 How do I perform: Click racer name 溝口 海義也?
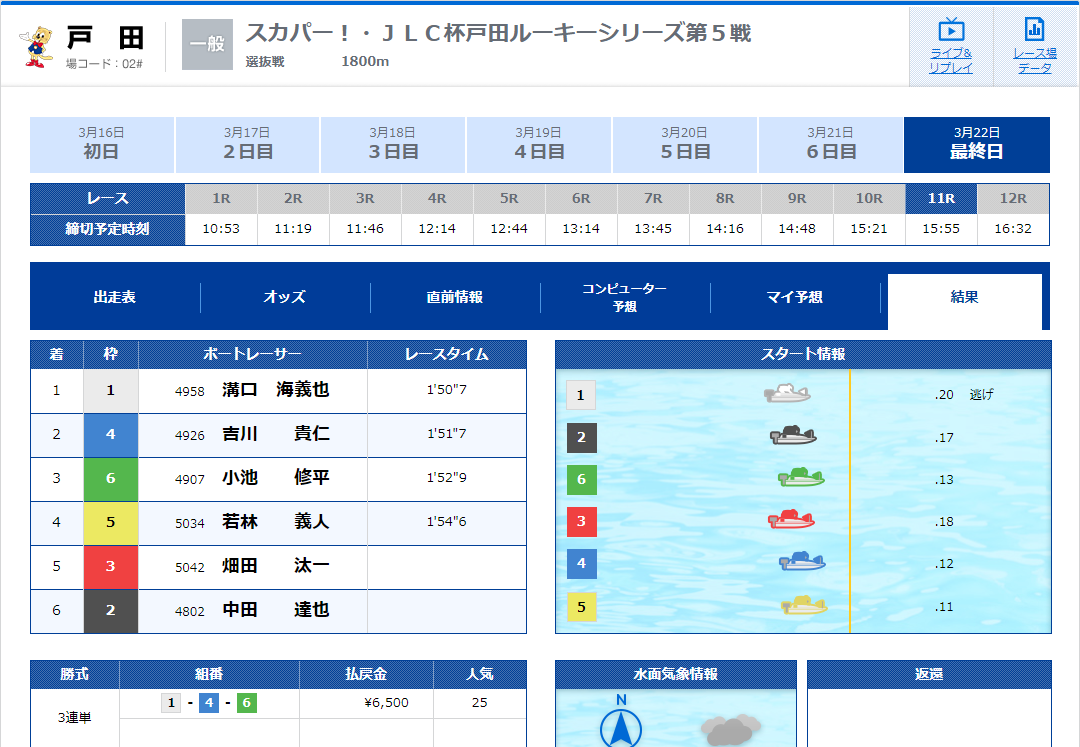pyautogui.click(x=275, y=391)
